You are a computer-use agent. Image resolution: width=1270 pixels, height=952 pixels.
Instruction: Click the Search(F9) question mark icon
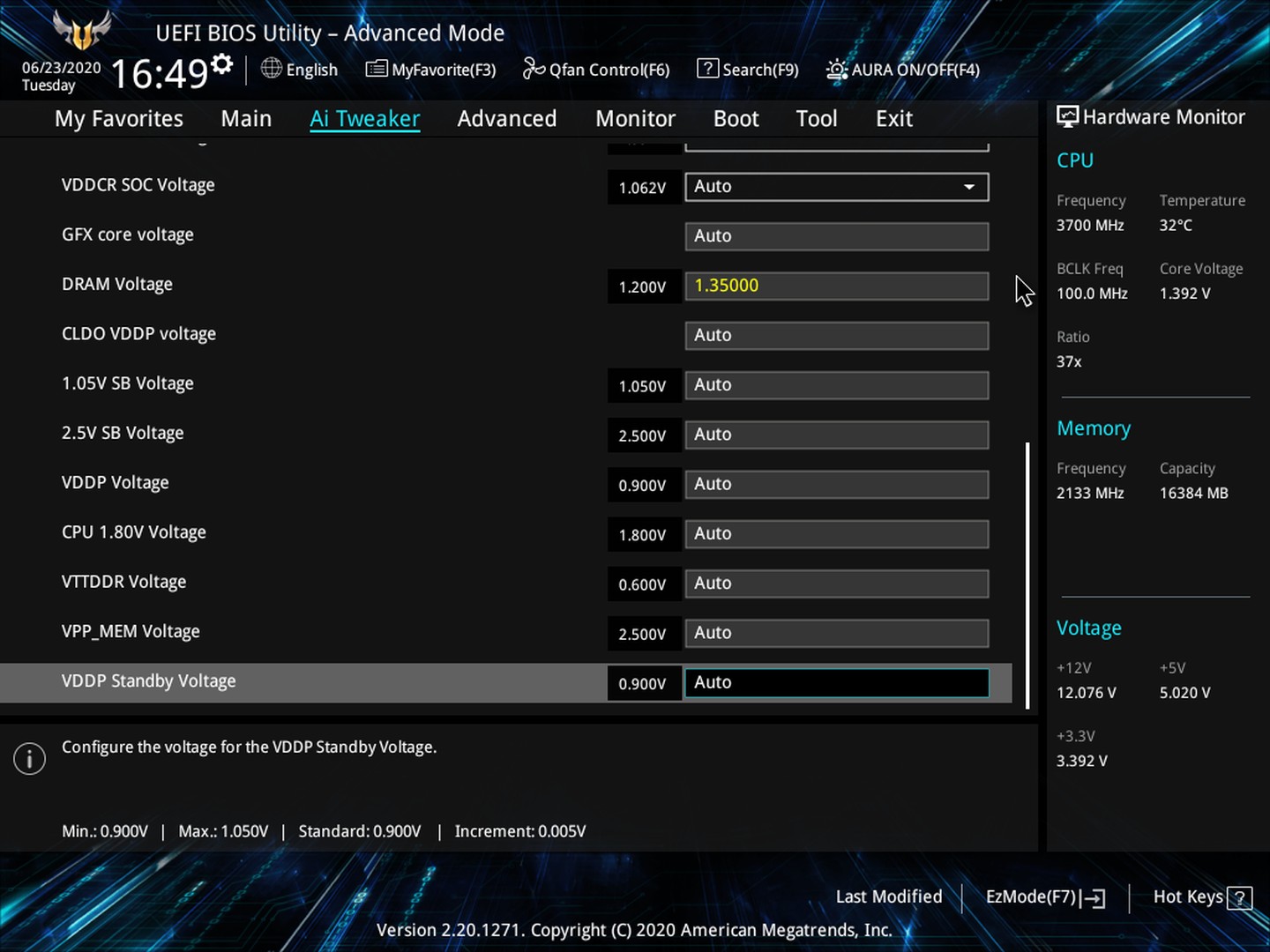pos(707,69)
